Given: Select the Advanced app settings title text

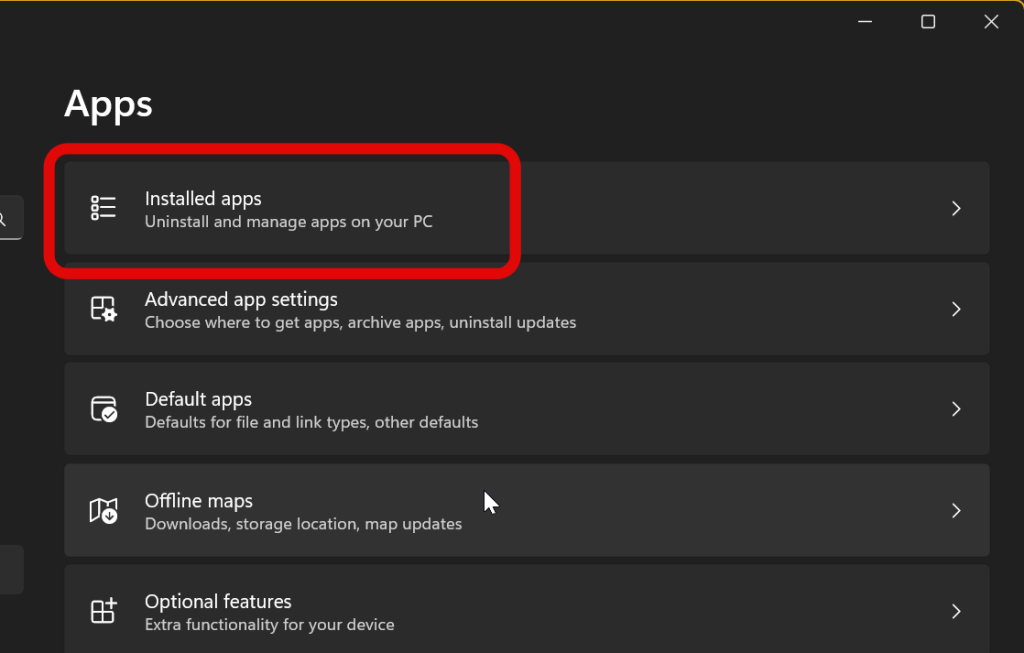Looking at the screenshot, I should pyautogui.click(x=241, y=299).
